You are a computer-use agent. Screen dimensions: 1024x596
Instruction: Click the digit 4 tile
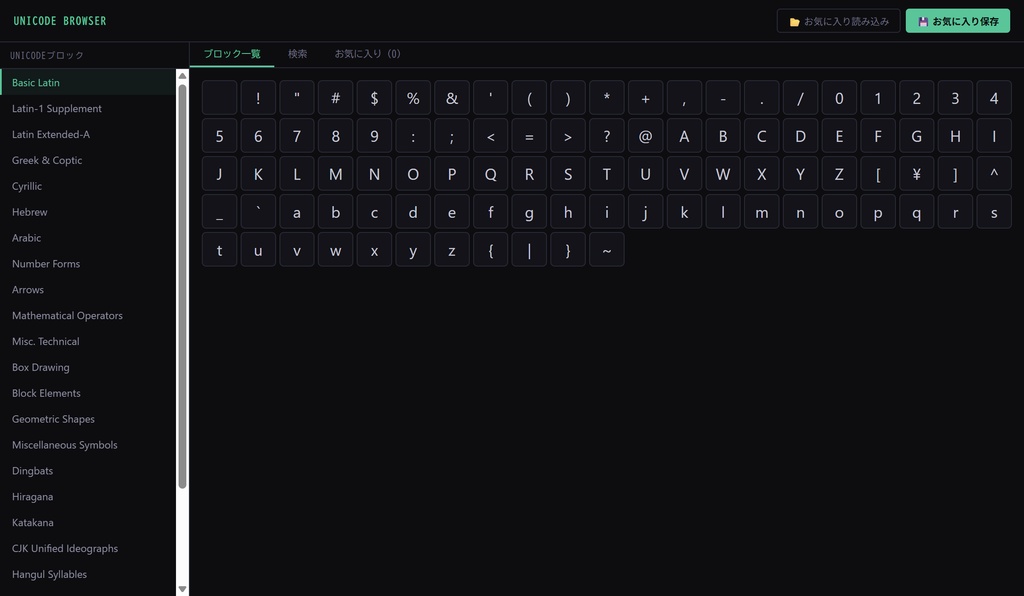994,98
